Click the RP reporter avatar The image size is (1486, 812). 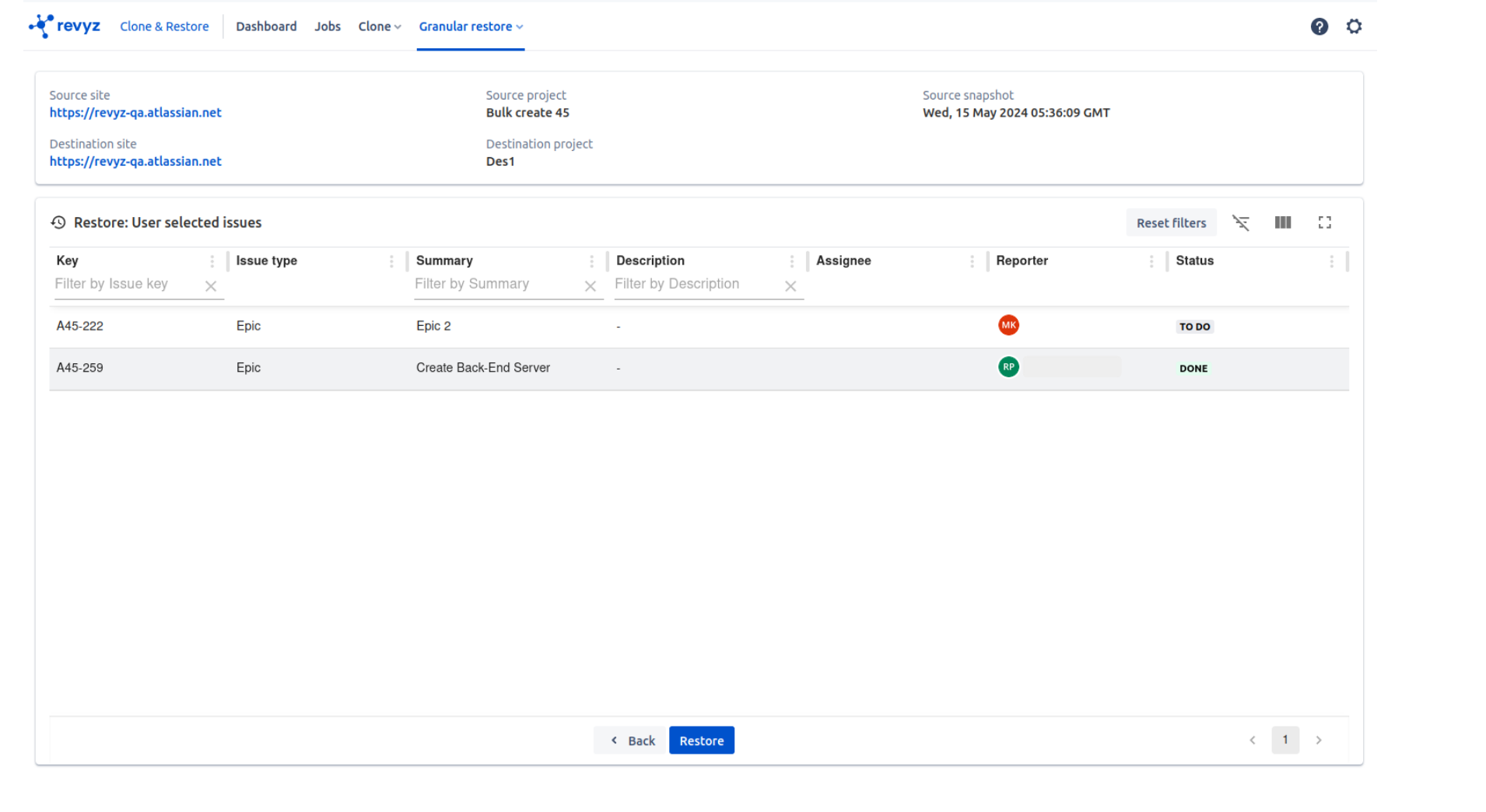tap(1008, 366)
